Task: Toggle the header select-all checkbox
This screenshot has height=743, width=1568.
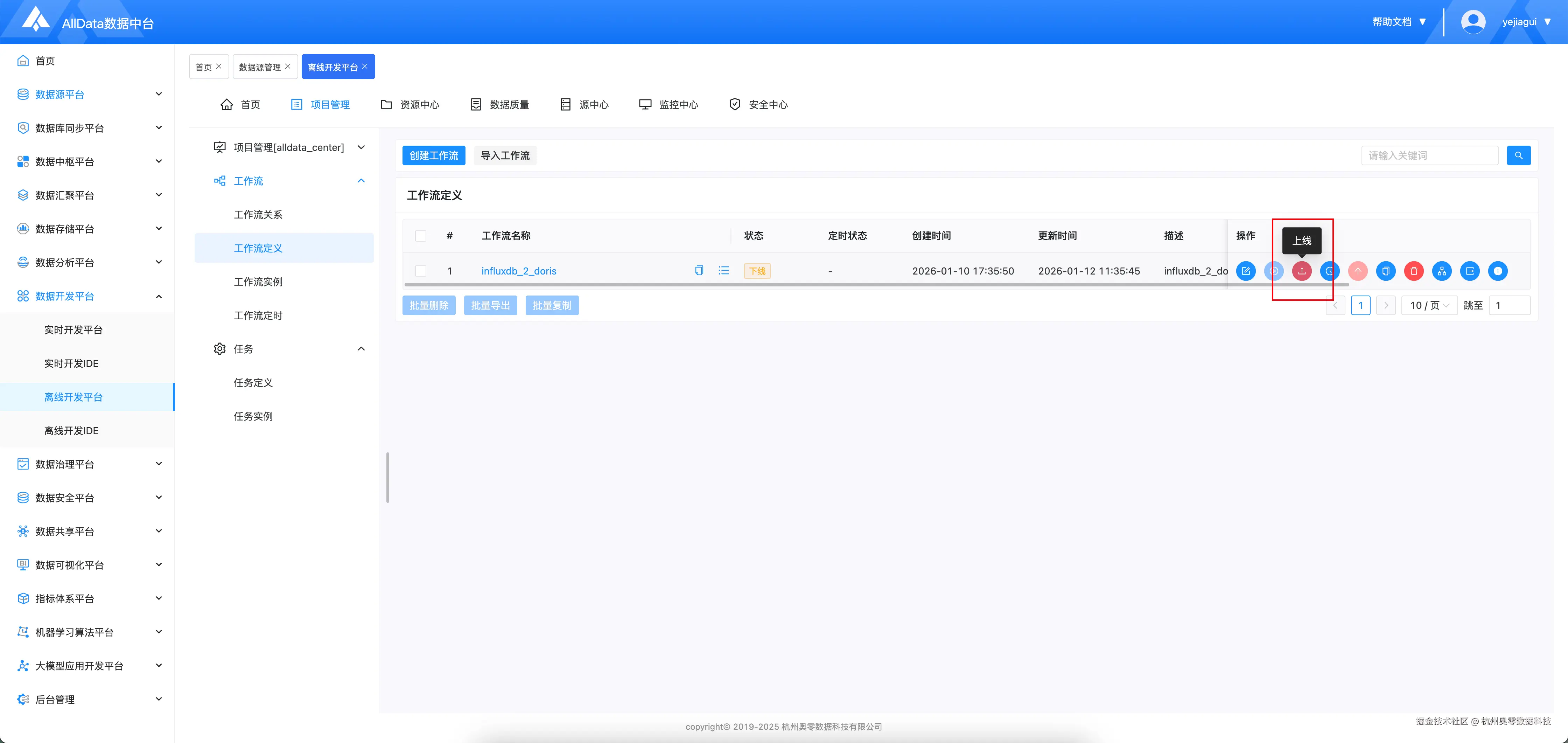Action: 421,236
